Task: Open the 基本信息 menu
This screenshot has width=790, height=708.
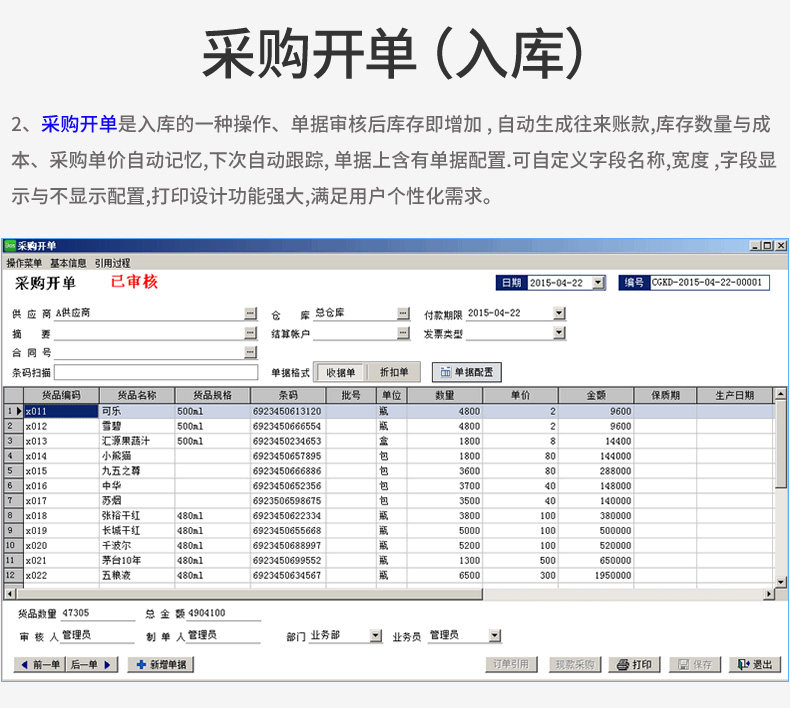Action: [x=68, y=263]
